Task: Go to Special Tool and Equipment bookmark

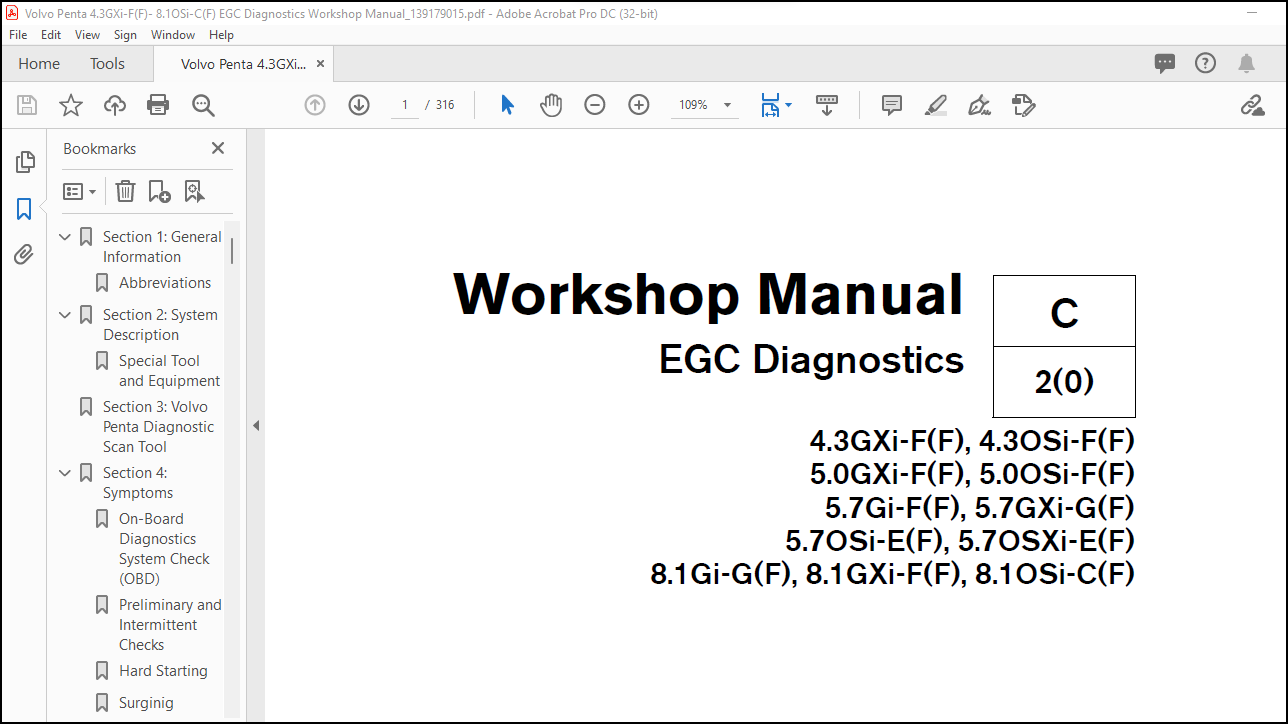Action: (169, 371)
